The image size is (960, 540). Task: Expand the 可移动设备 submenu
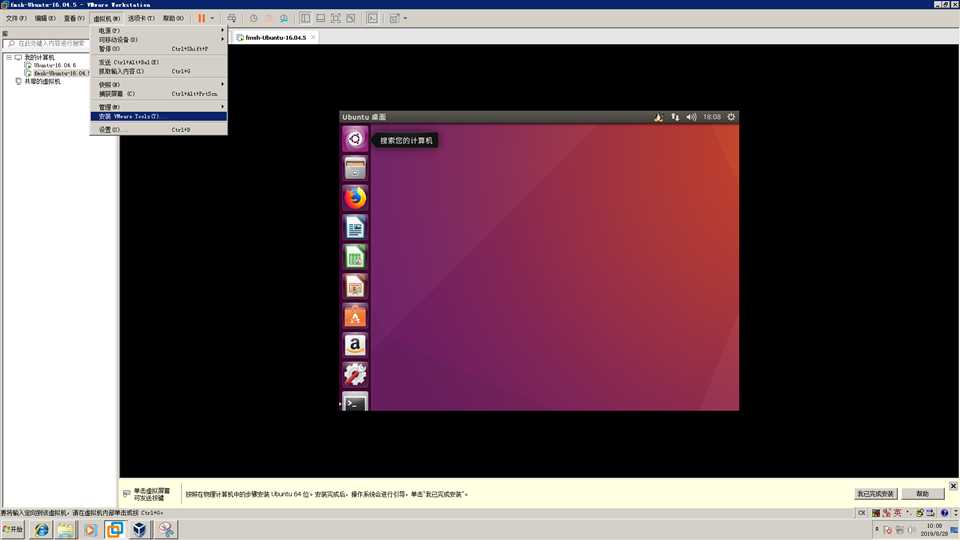[159, 40]
